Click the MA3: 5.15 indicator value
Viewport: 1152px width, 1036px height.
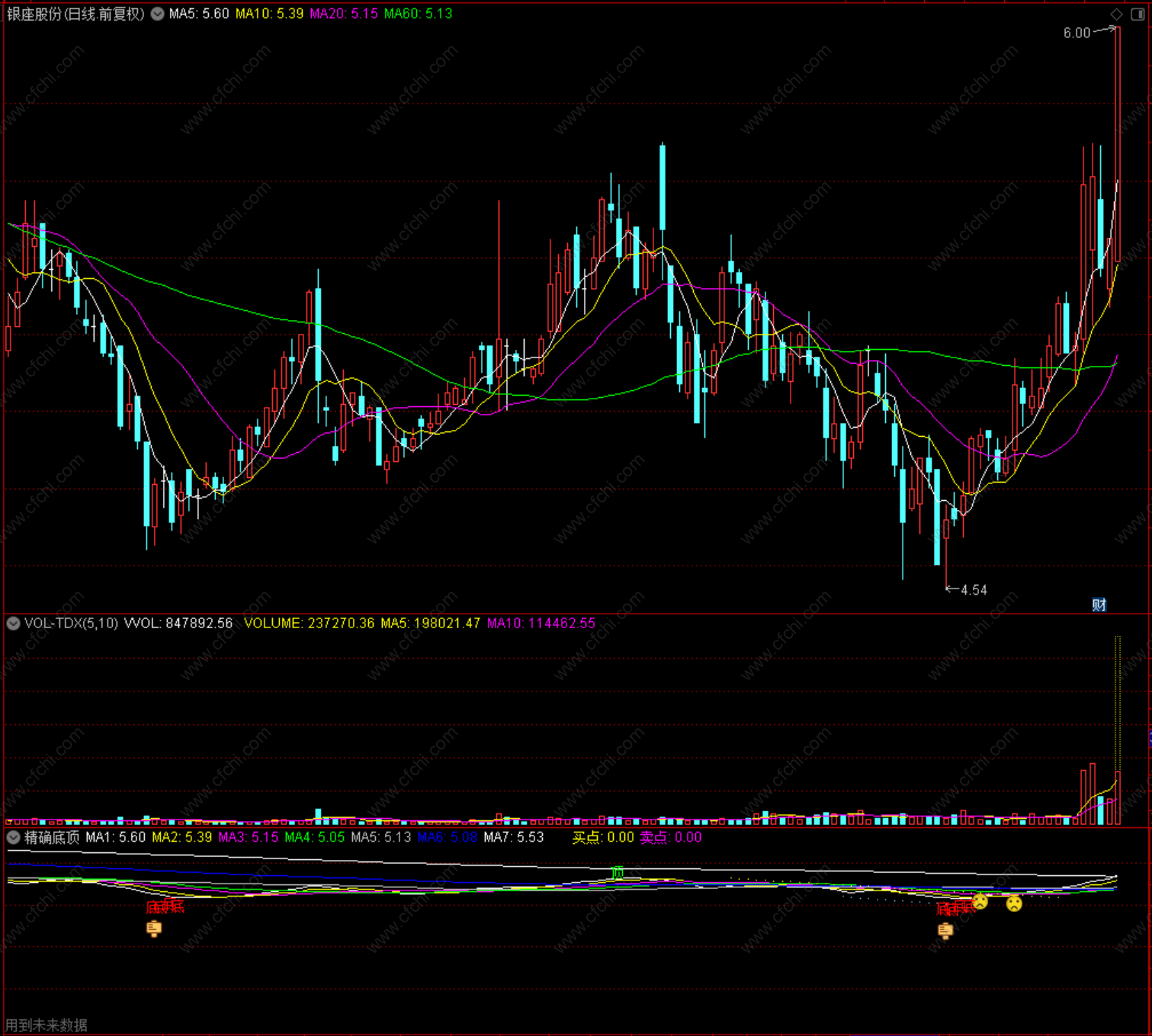249,837
